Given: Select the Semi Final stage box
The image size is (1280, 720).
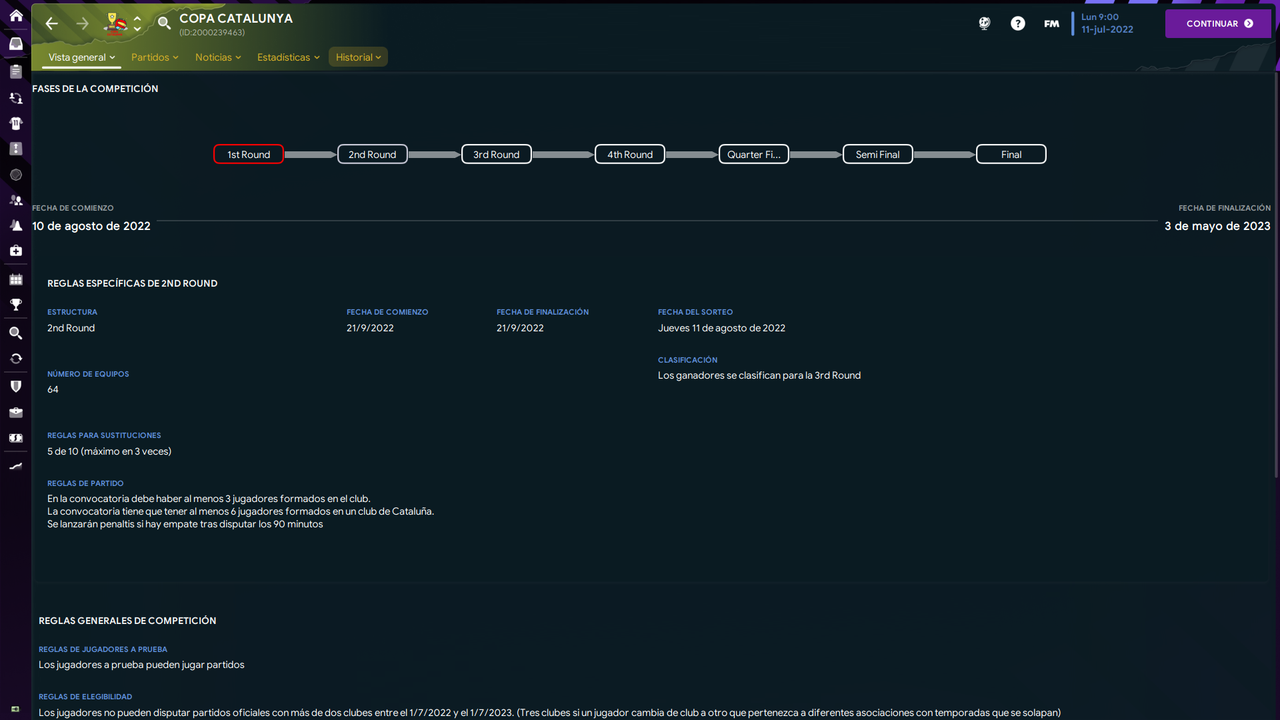Looking at the screenshot, I should click(878, 154).
